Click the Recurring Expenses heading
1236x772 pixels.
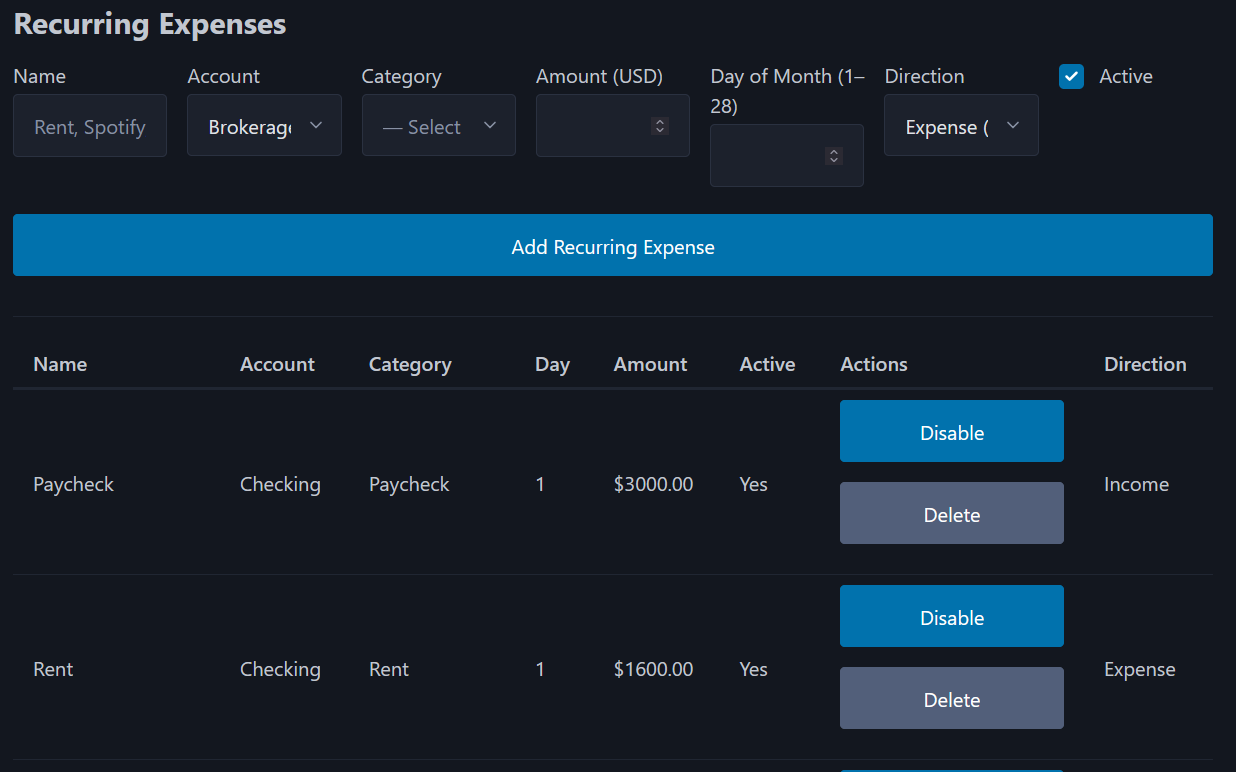point(149,23)
